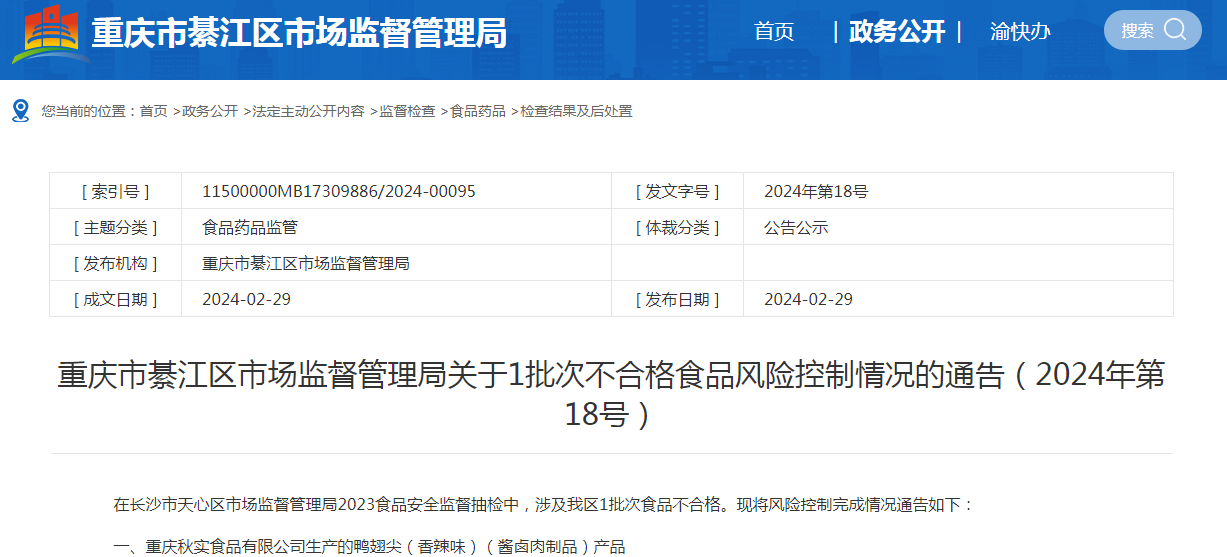Select 政务公开 in the top navigation bar
The image size is (1227, 557).
click(896, 32)
